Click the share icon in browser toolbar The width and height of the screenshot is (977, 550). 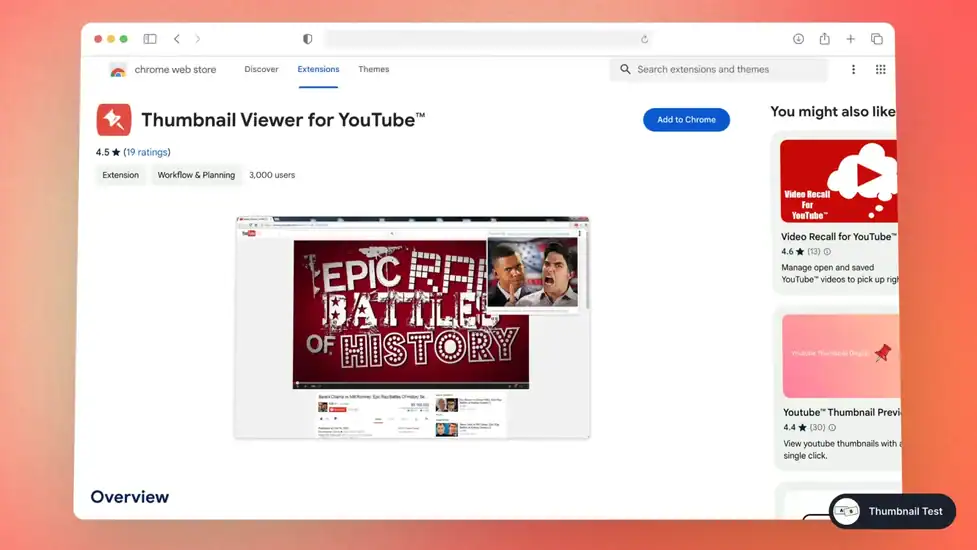(824, 39)
